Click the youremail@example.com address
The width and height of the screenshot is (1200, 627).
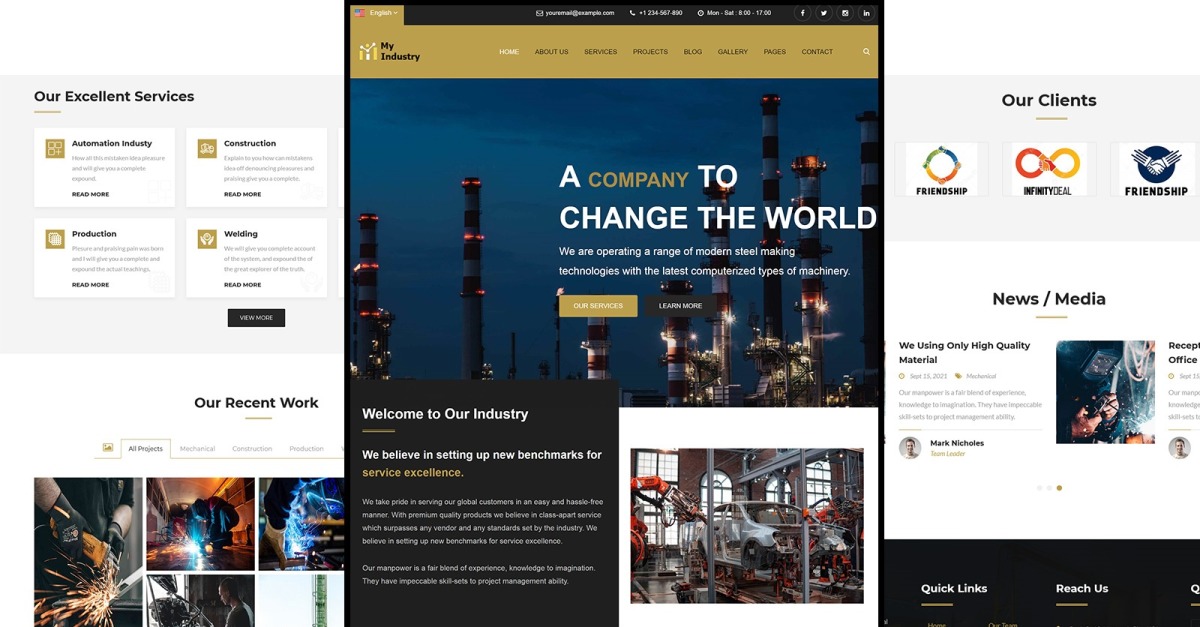[x=580, y=13]
